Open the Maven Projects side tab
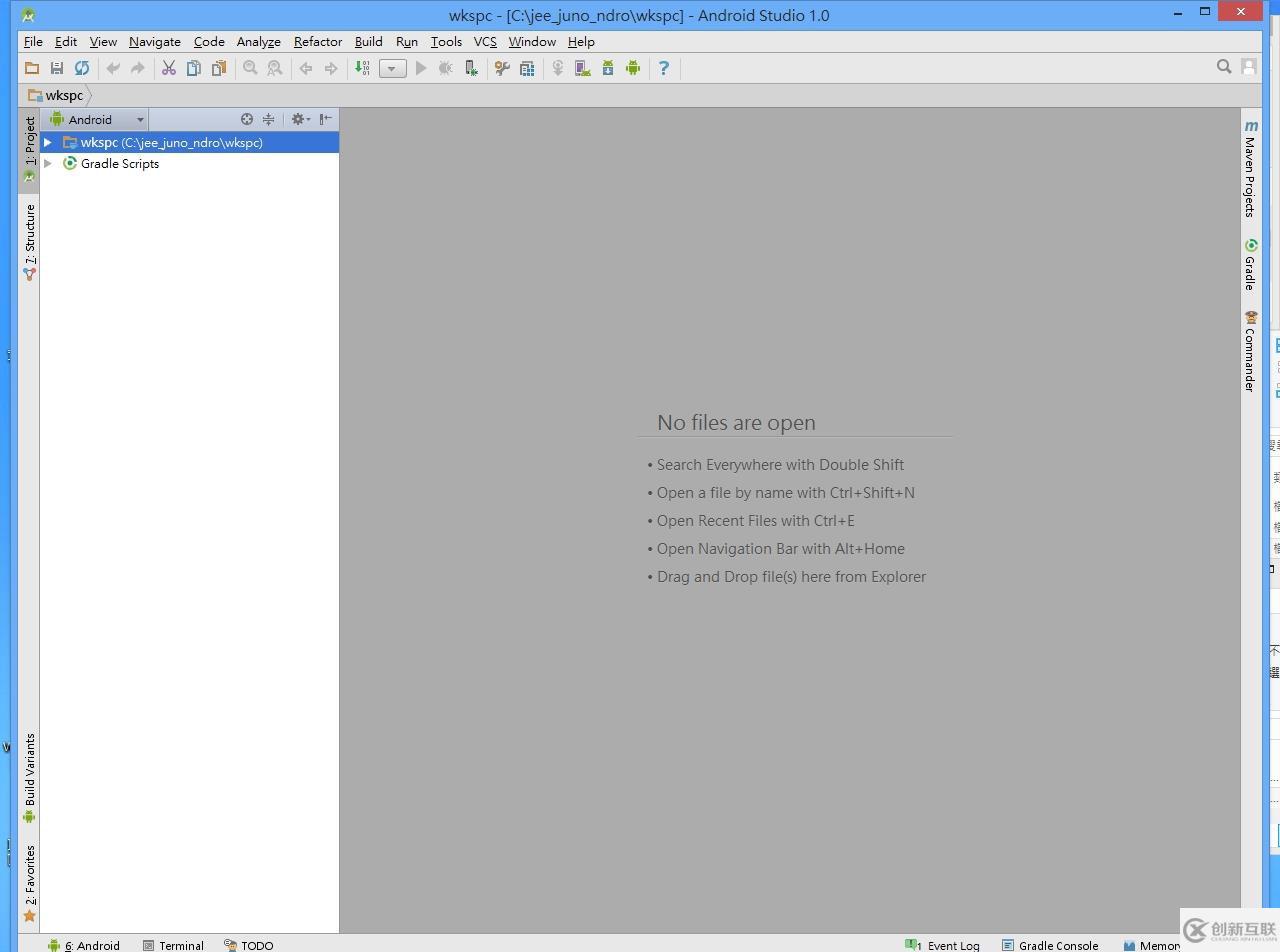Screen dimensions: 1280x952 pyautogui.click(x=1250, y=168)
